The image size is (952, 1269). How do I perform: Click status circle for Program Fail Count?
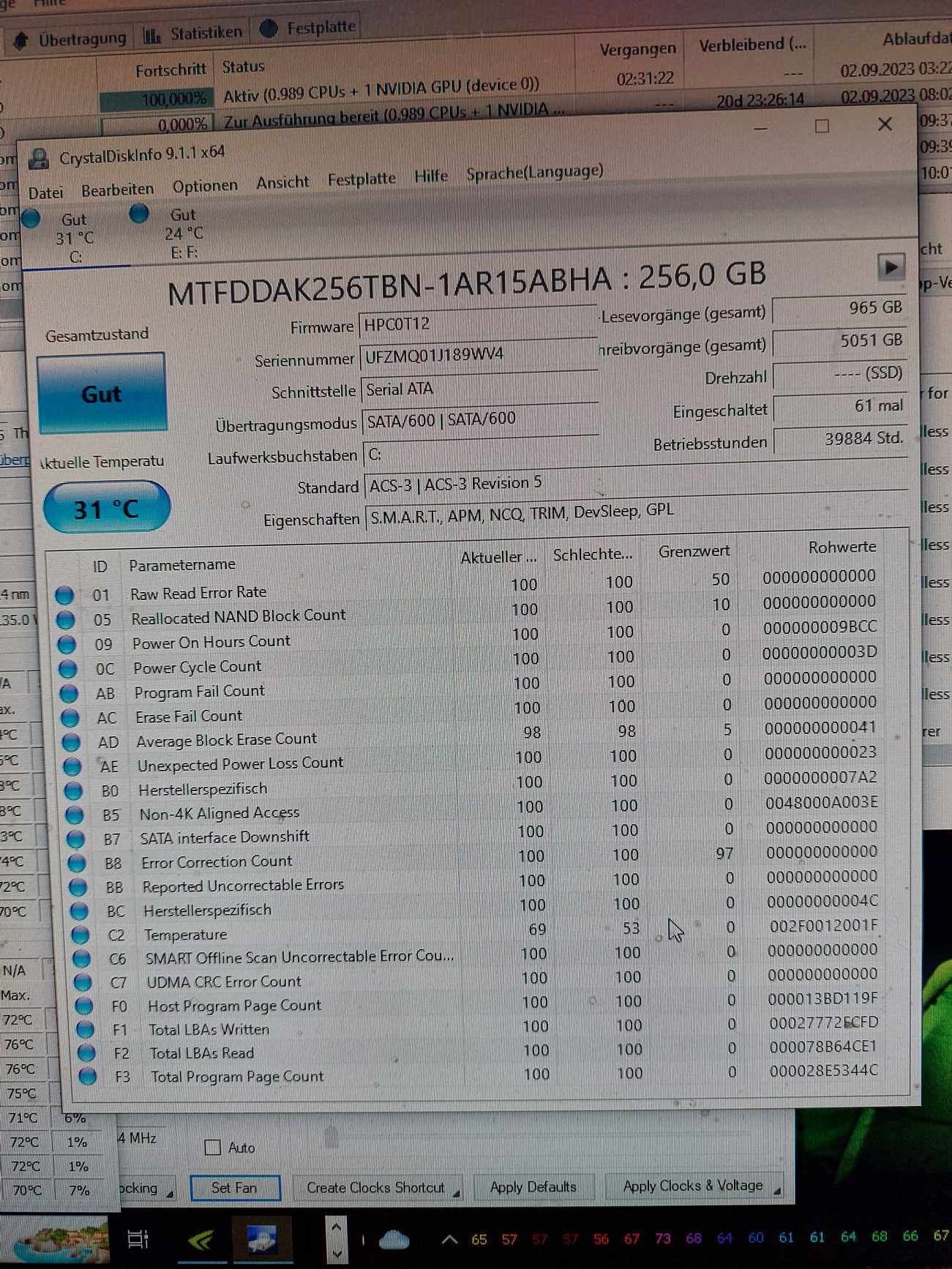point(70,693)
